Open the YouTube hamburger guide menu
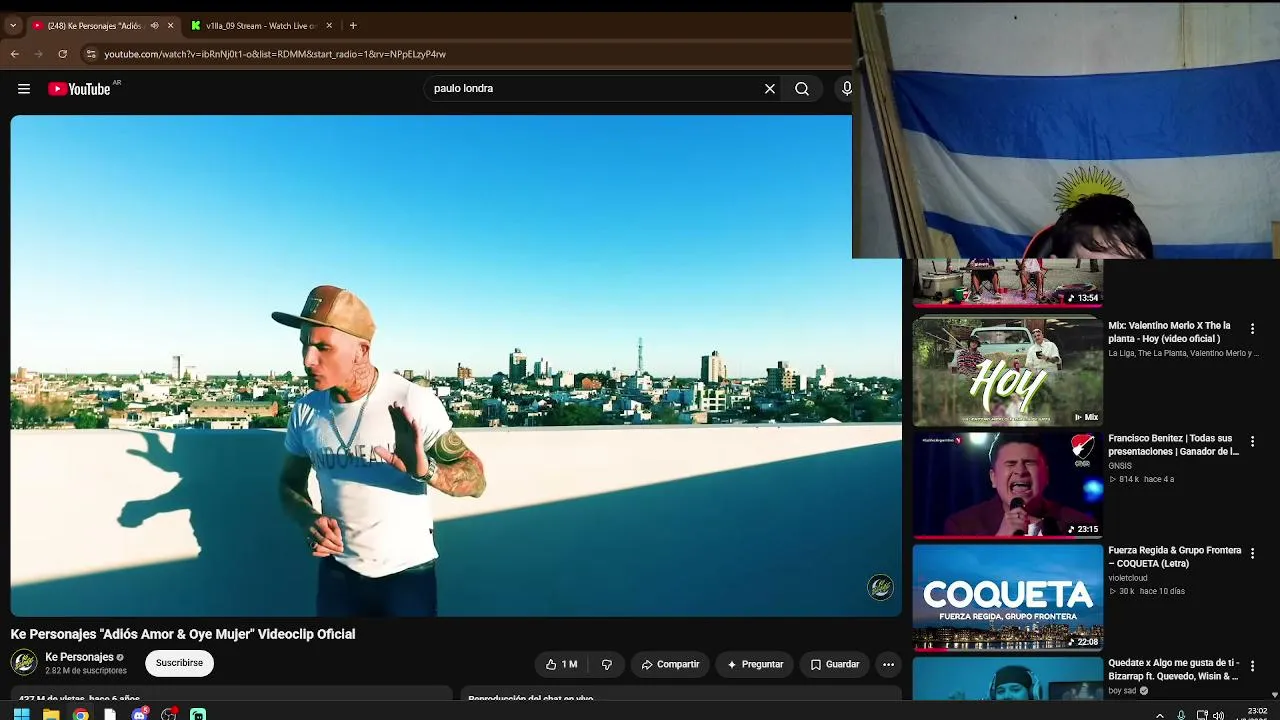Viewport: 1280px width, 720px height. (x=24, y=89)
